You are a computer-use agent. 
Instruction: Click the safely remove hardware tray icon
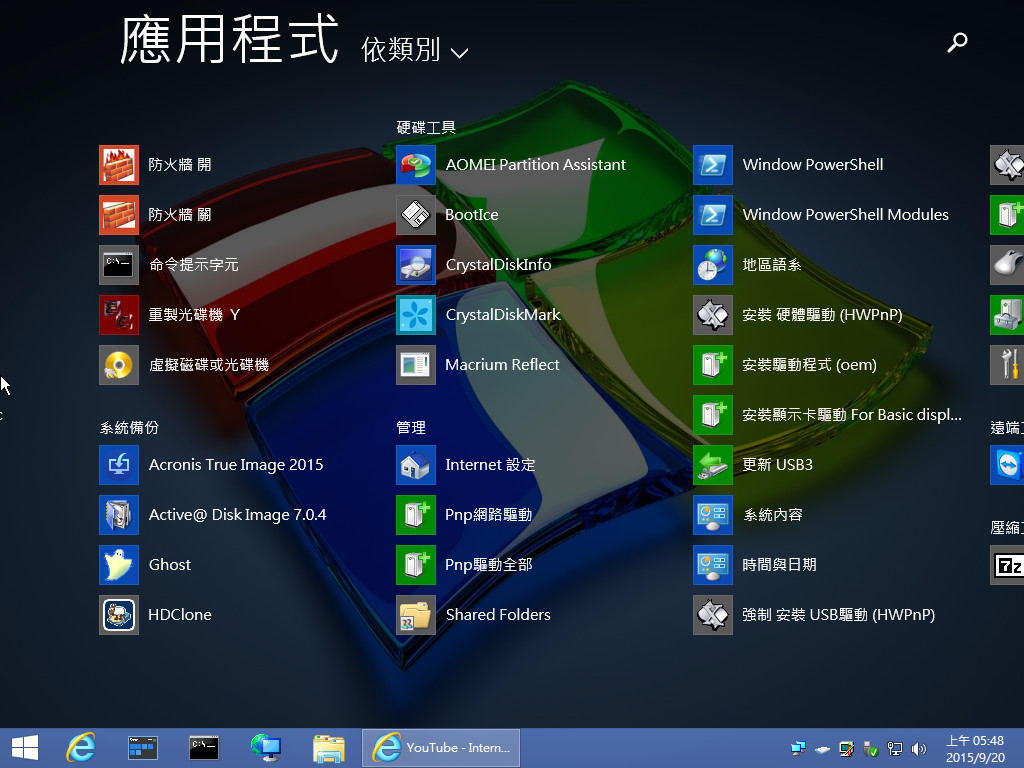tap(871, 748)
